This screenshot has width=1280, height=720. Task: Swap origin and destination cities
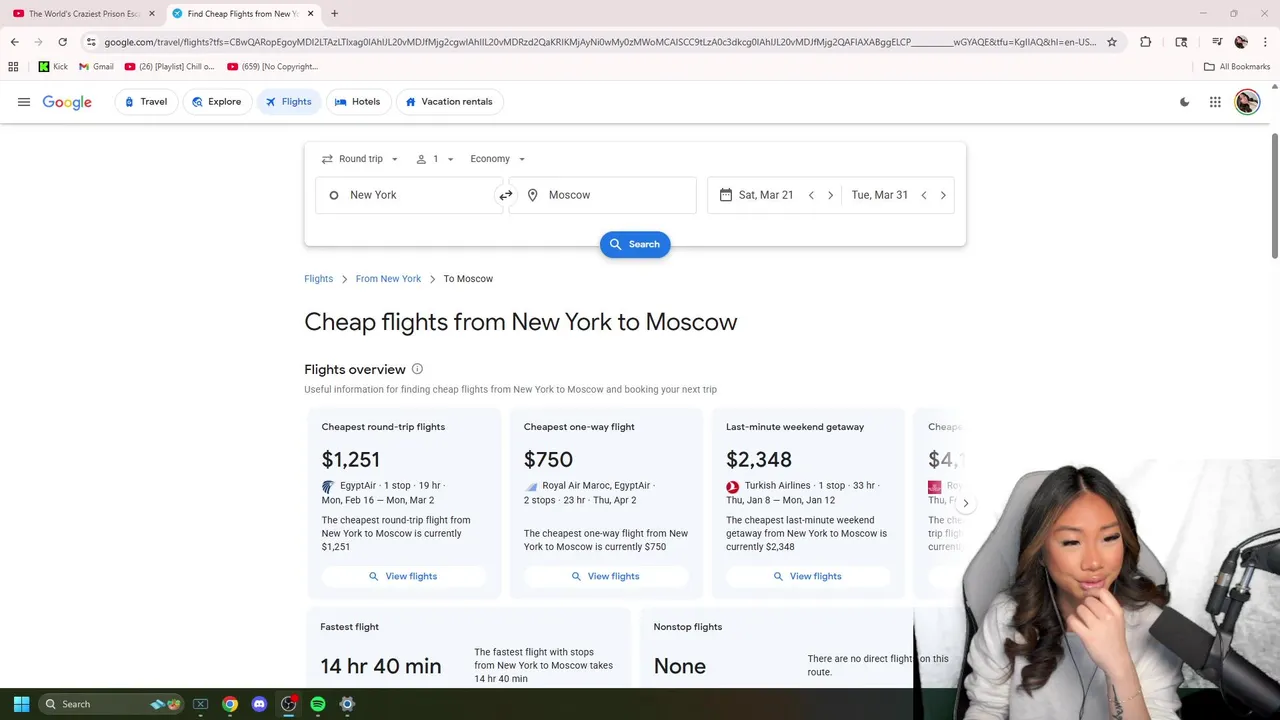click(x=506, y=195)
